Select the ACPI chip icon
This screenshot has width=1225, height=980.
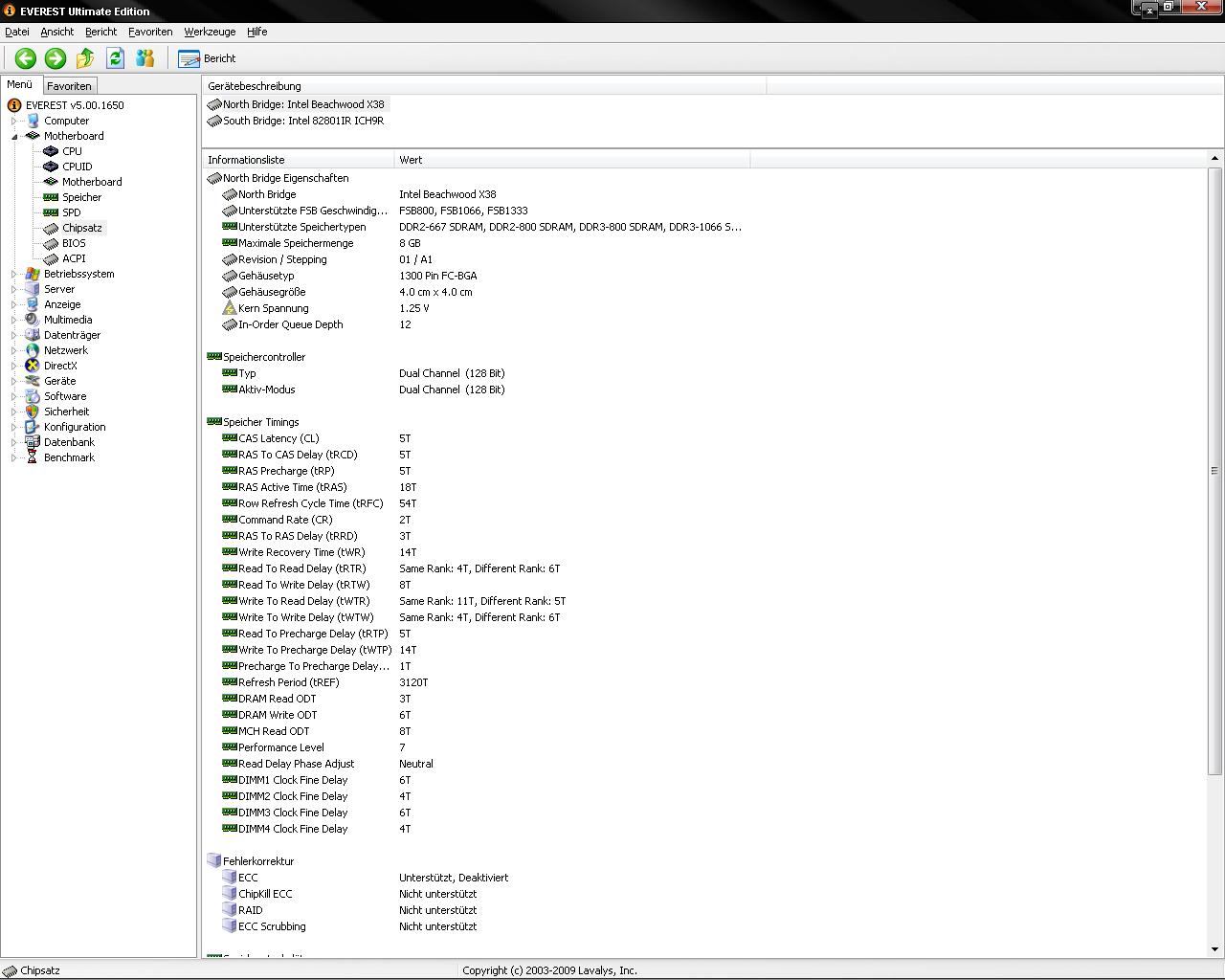(x=51, y=258)
